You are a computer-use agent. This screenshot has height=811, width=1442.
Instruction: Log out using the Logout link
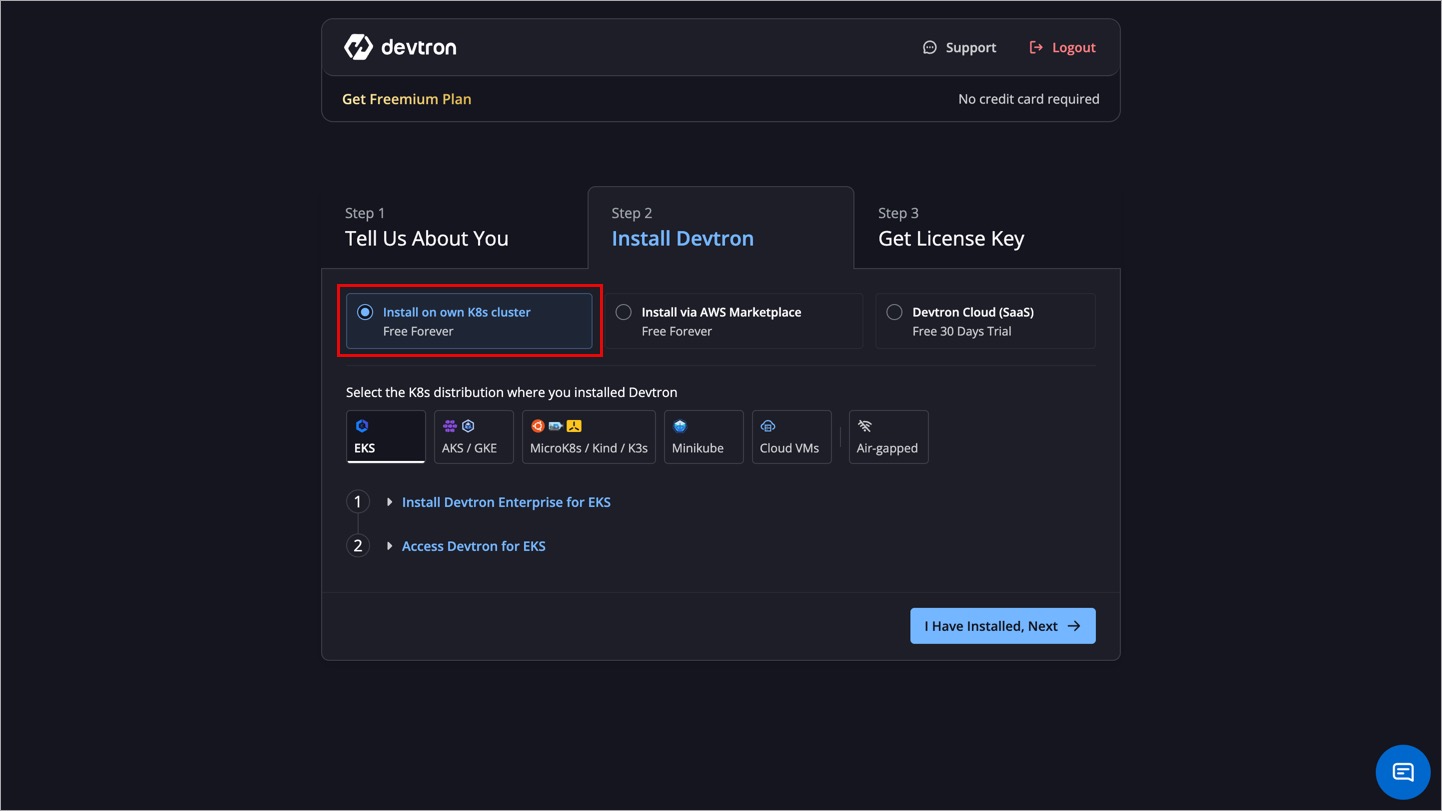1062,48
